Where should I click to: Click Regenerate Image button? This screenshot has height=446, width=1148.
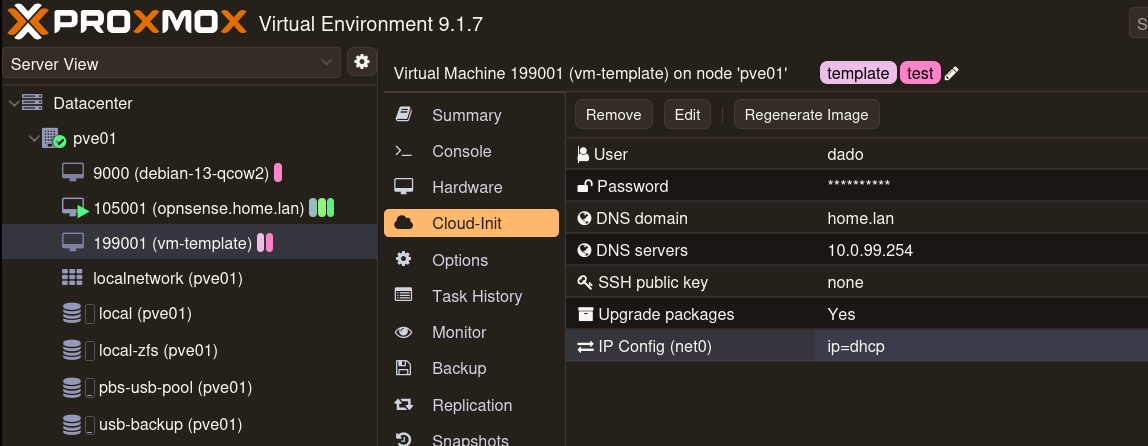(806, 114)
